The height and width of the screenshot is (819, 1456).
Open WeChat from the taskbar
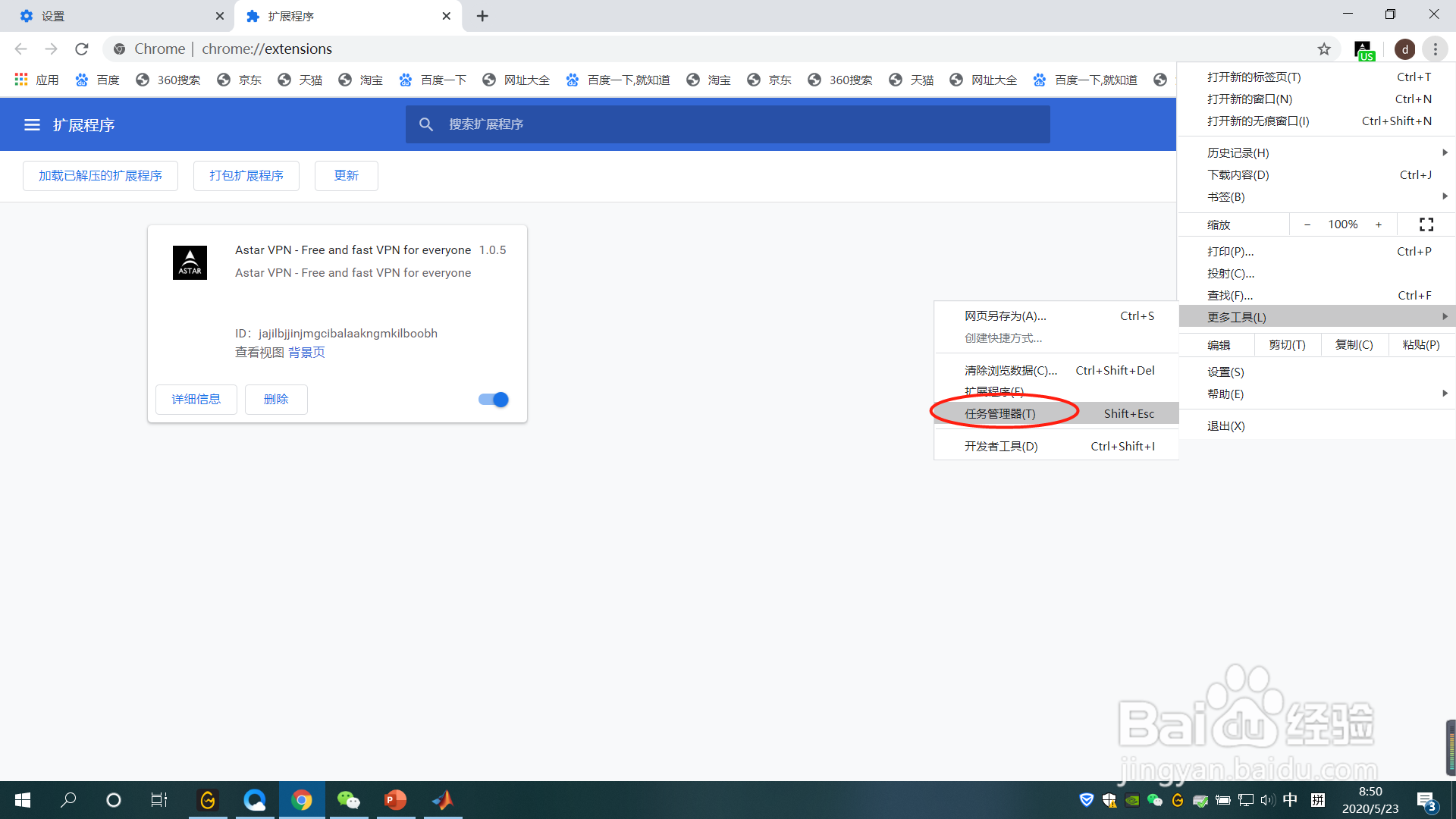click(x=348, y=800)
